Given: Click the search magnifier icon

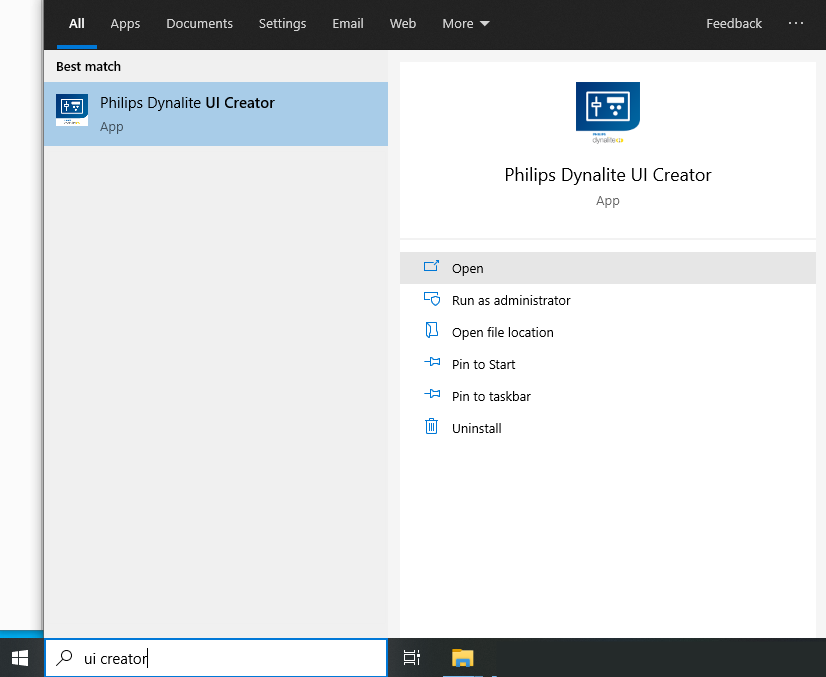Looking at the screenshot, I should point(62,658).
